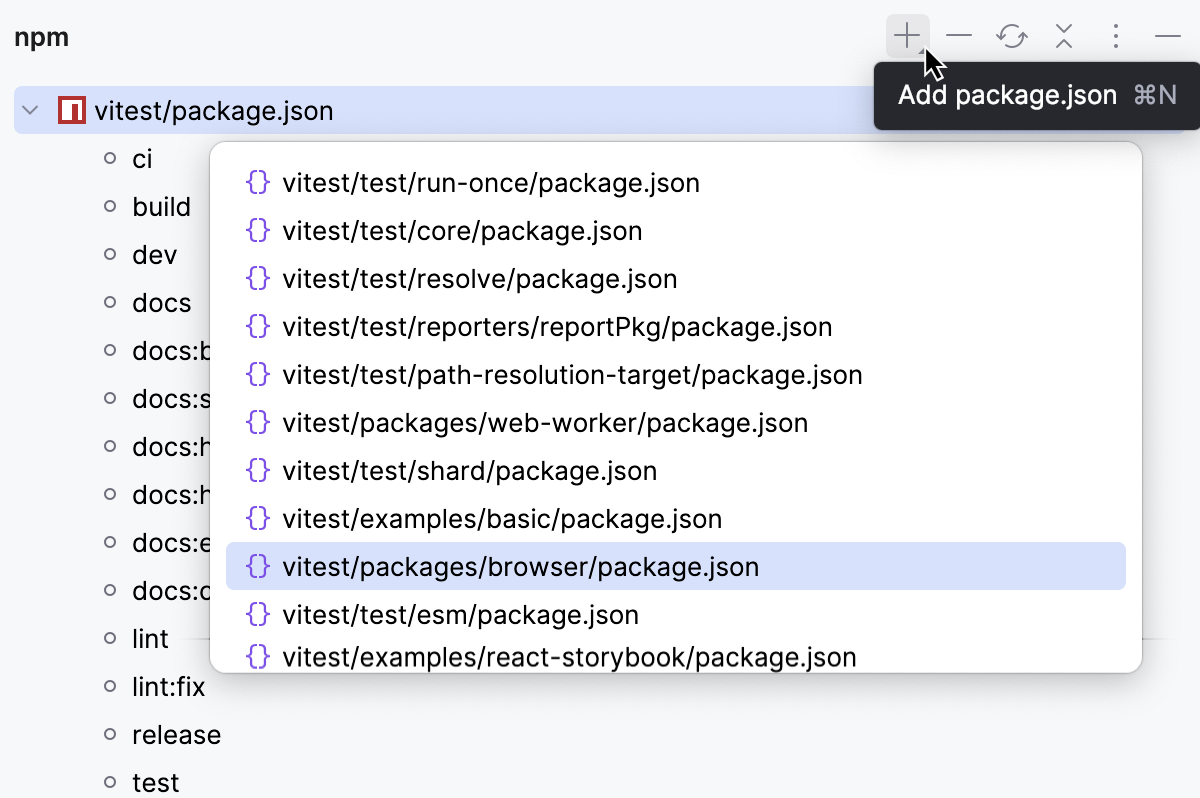Click the {} icon beside vitest/examples/basic/package.json

[257, 518]
